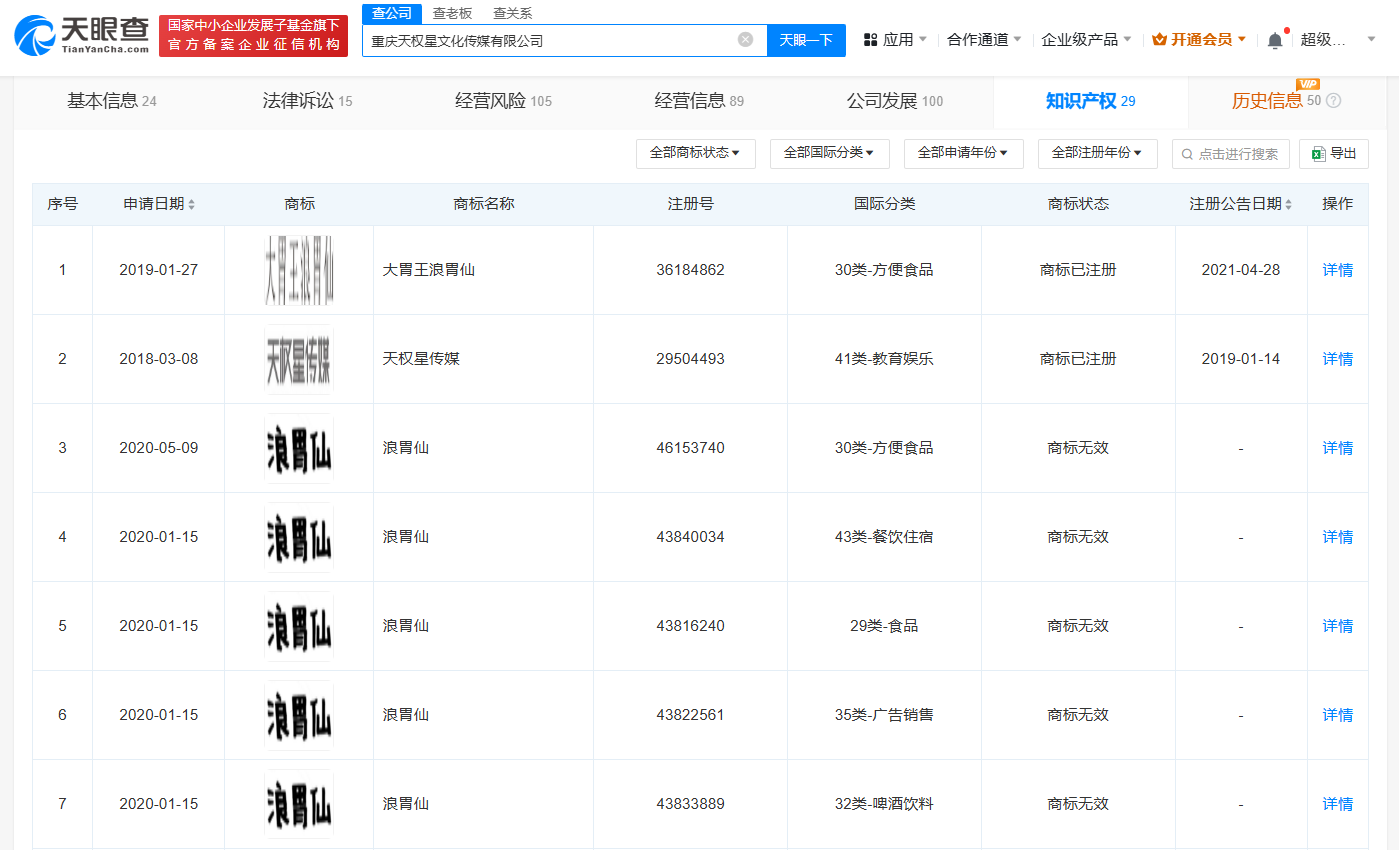
Task: Click the trademark search input field
Action: point(1231,154)
